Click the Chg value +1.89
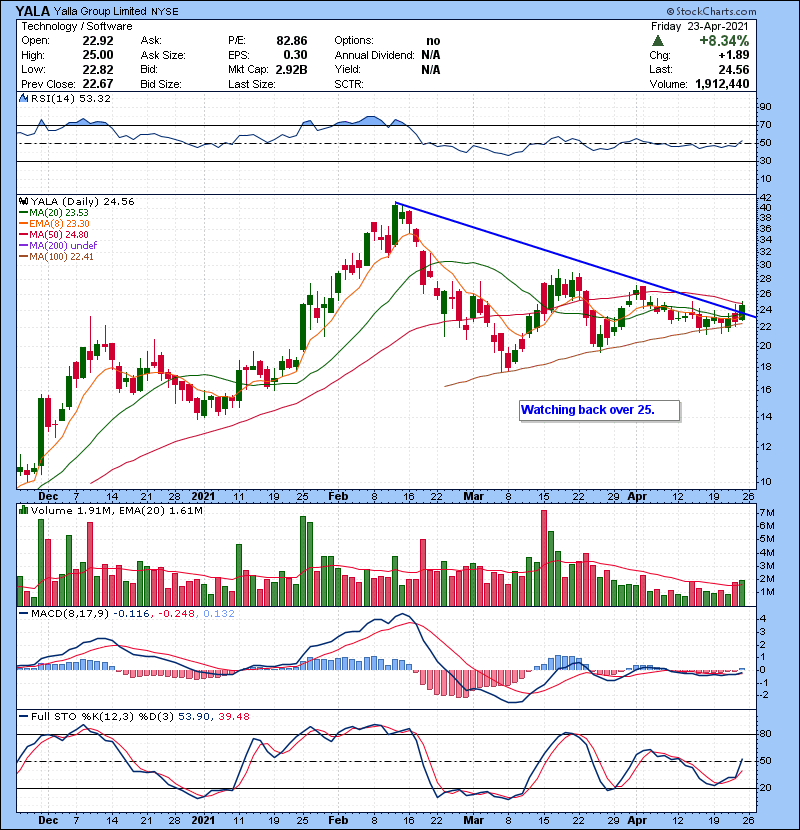Image resolution: width=800 pixels, height=830 pixels. [733, 55]
